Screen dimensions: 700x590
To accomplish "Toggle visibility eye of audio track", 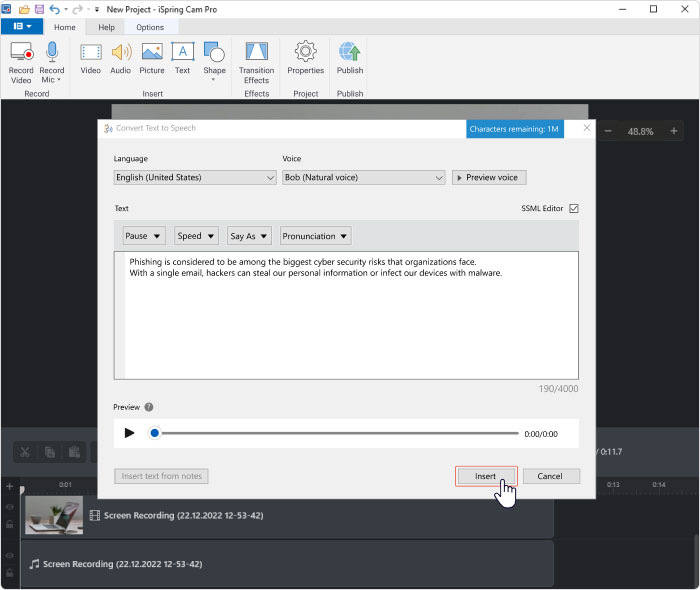I will 10,555.
